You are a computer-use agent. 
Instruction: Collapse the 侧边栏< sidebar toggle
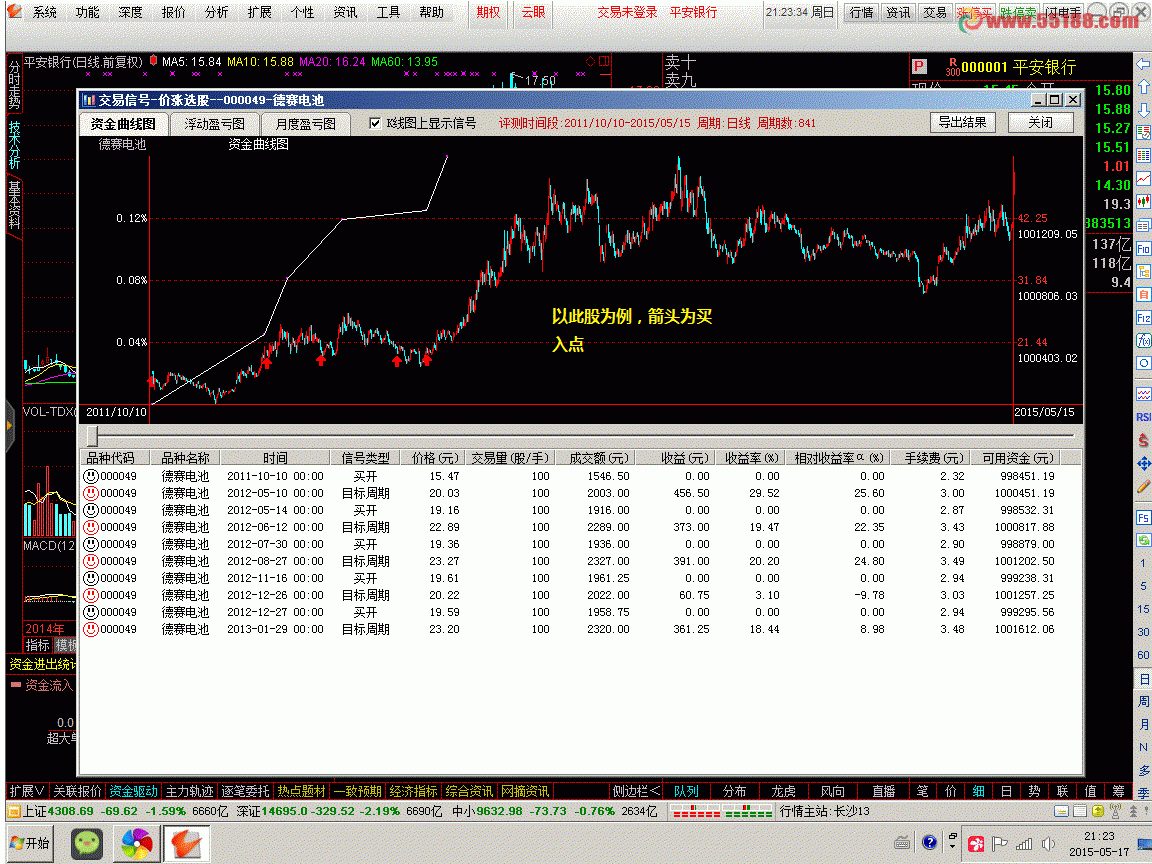pos(636,791)
